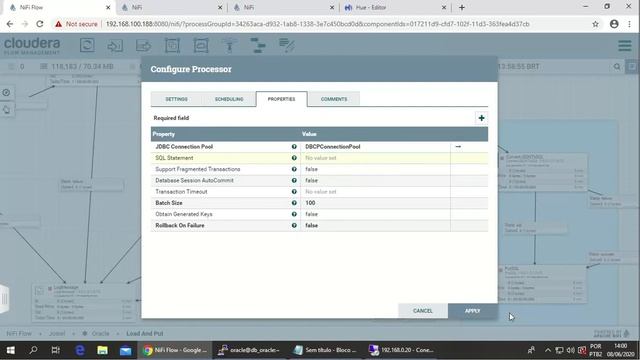Screen dimensions: 640x360
Task: Go to DBCPConnectionPool service arrow icon
Action: (458, 147)
